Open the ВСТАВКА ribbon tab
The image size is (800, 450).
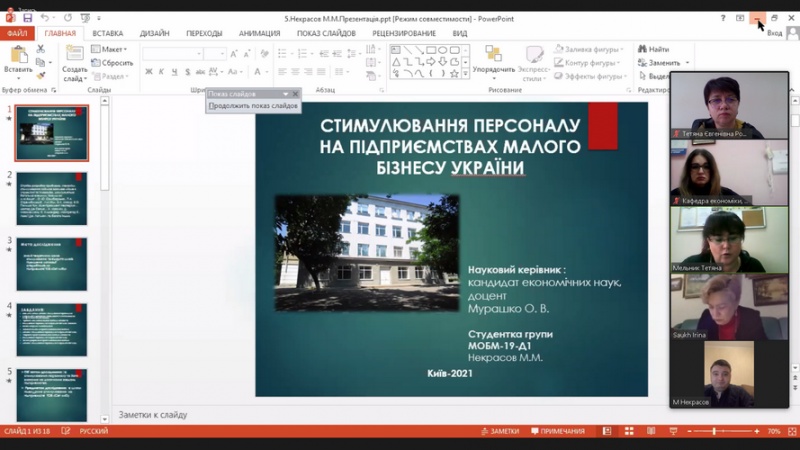click(107, 33)
